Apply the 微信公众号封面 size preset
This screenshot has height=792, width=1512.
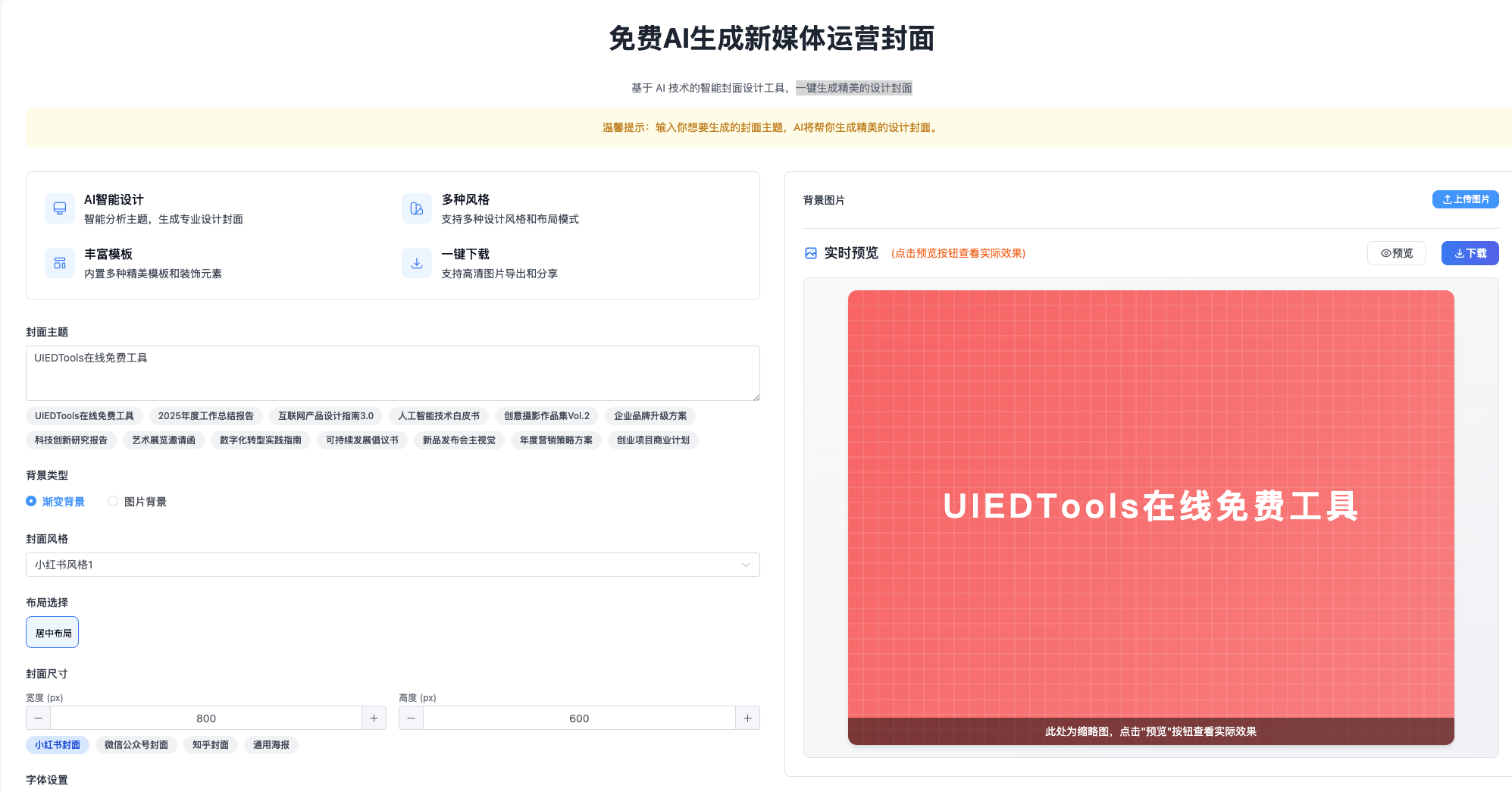pos(136,745)
